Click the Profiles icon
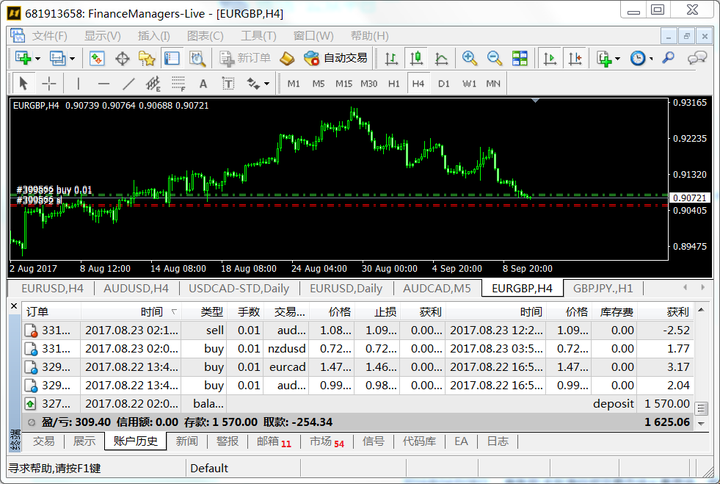 57,58
